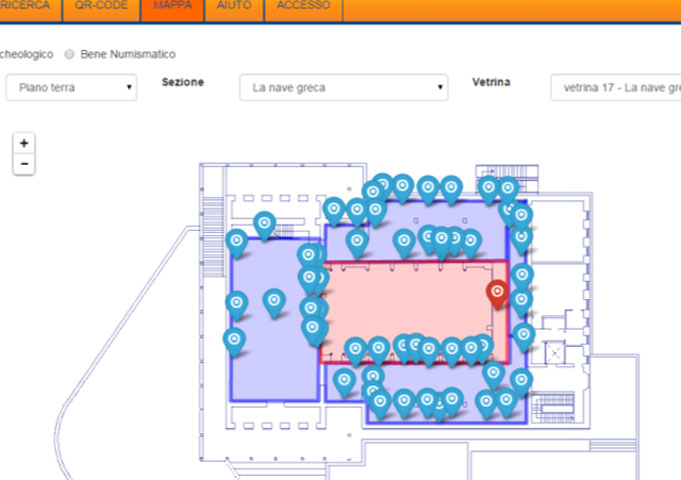Switch to the RICERCA tab
Image resolution: width=681 pixels, height=480 pixels.
tap(26, 6)
